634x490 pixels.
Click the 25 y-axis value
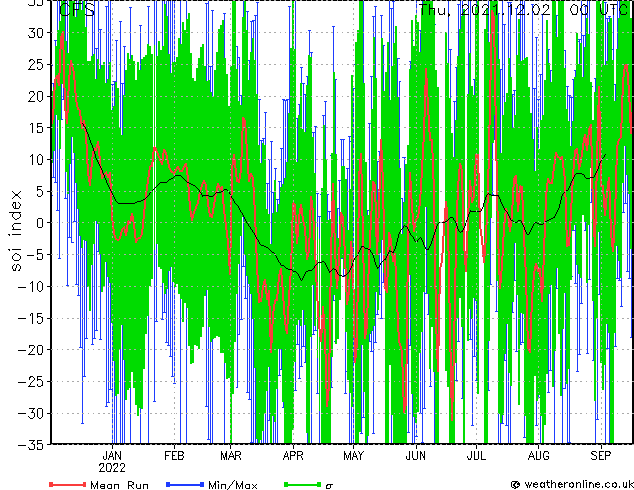click(37, 65)
